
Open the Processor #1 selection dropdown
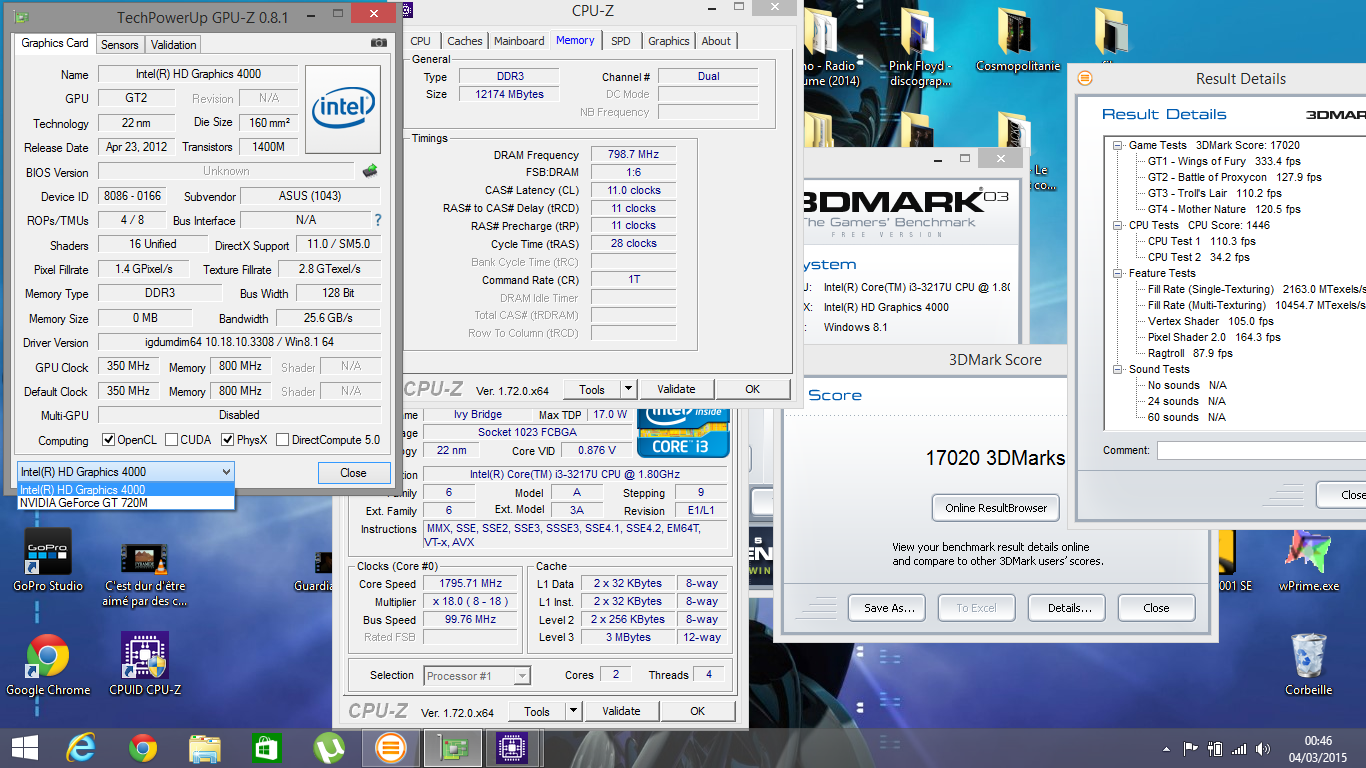tap(477, 676)
